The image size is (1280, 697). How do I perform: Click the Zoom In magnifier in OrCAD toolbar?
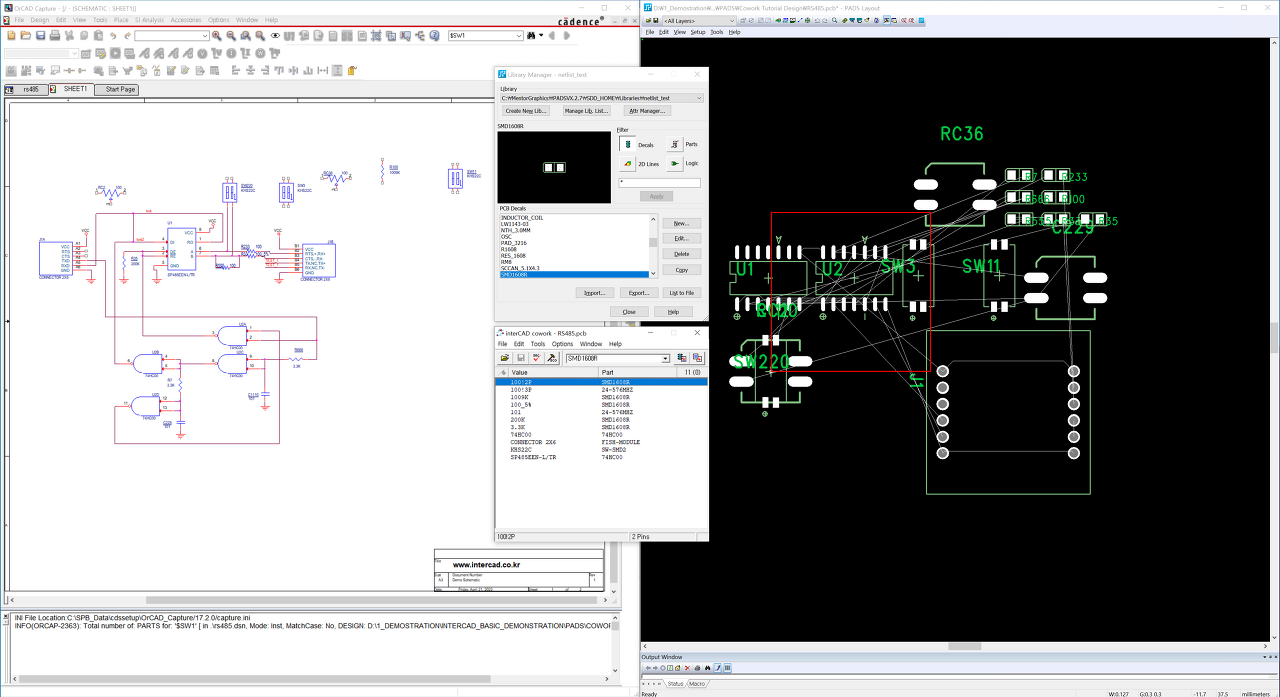tap(216, 35)
